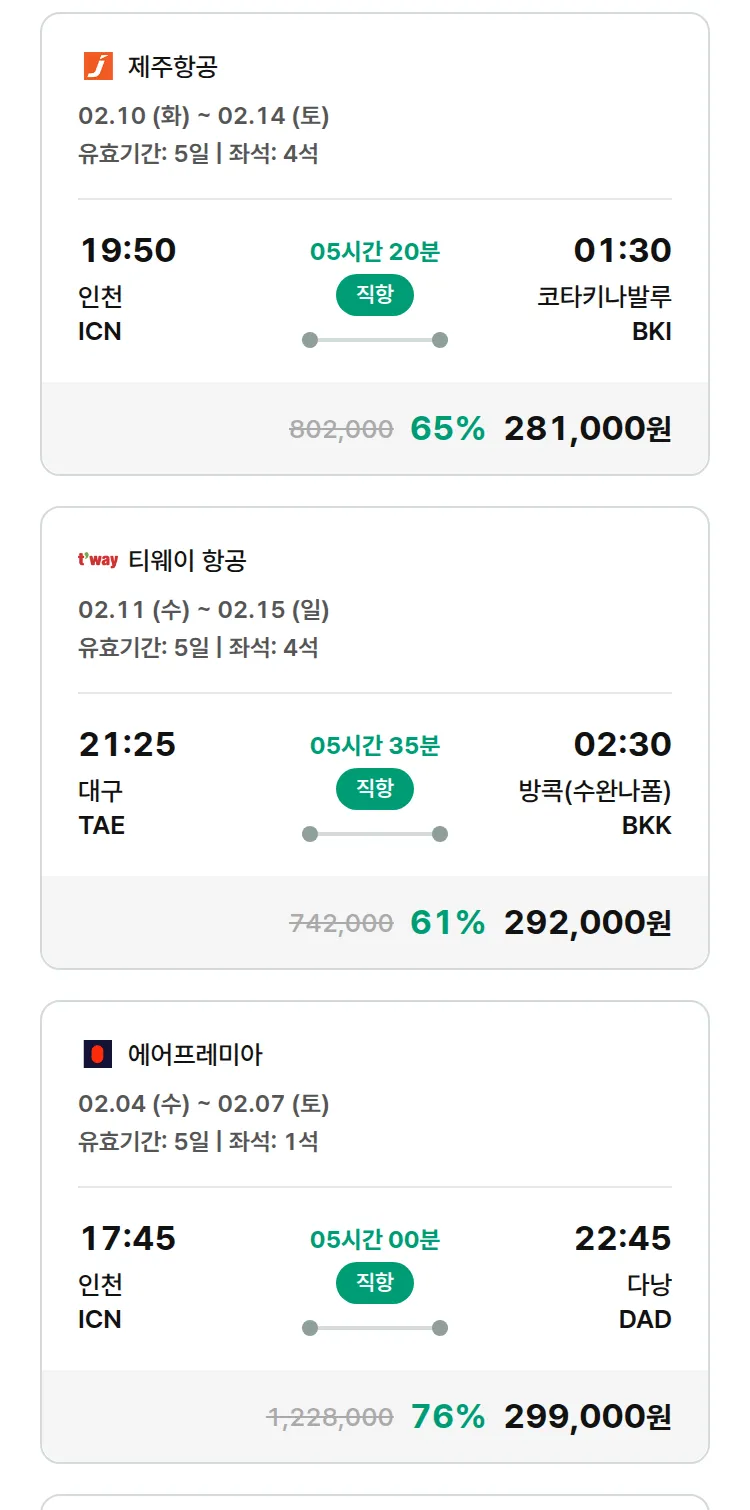This screenshot has height=1510, width=750.
Task: Click the 65% discount label
Action: 447,429
